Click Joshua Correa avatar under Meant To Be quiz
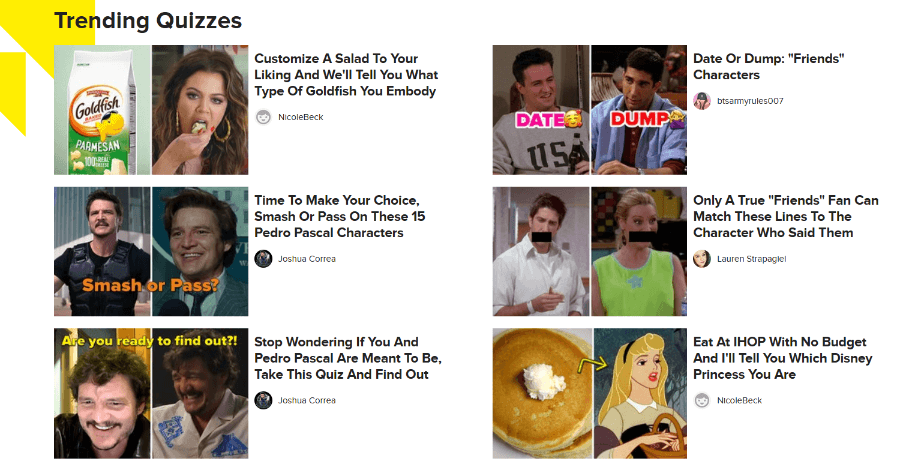Viewport: 900px width, 464px height. pos(263,400)
